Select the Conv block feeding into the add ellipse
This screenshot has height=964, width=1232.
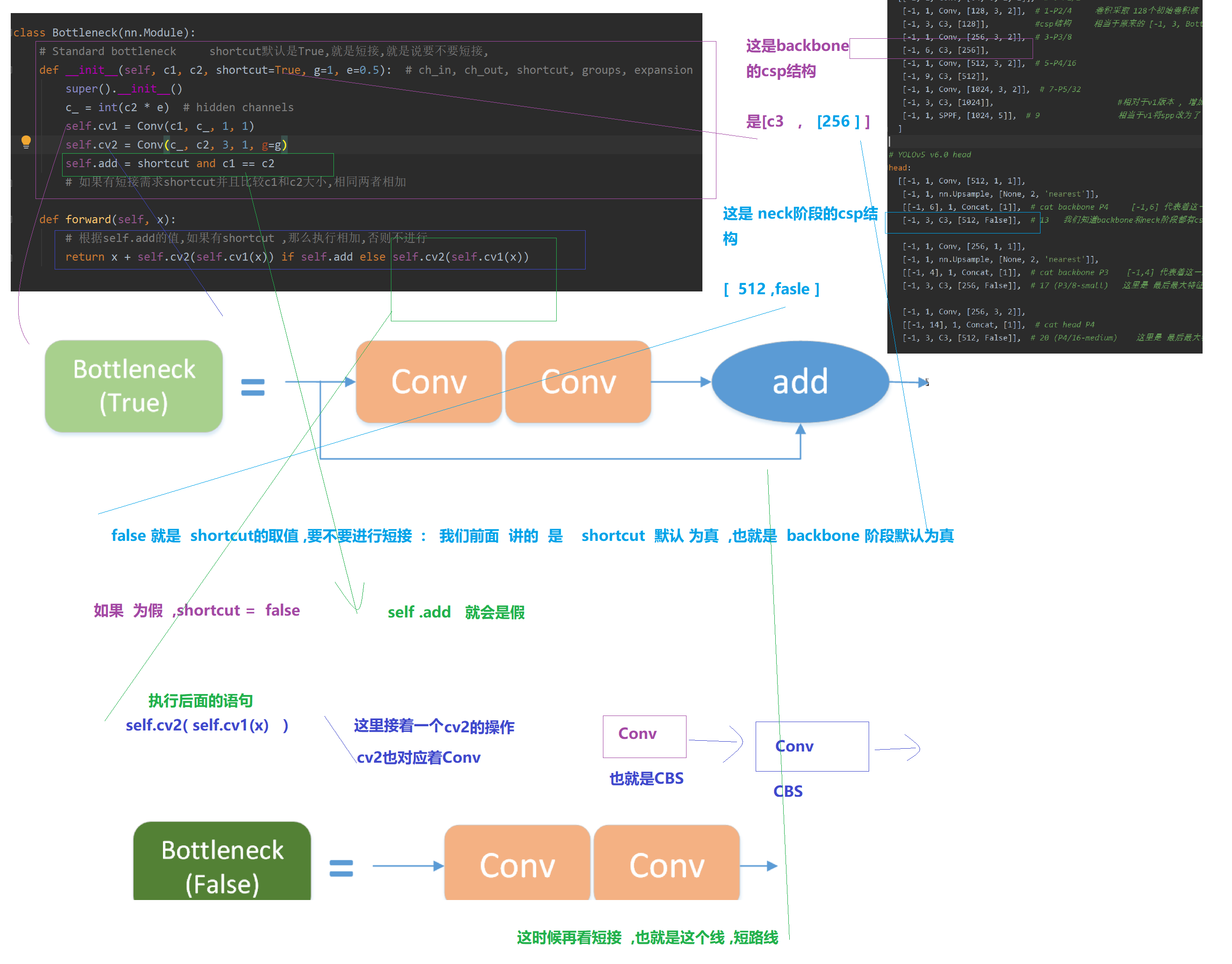pos(579,382)
